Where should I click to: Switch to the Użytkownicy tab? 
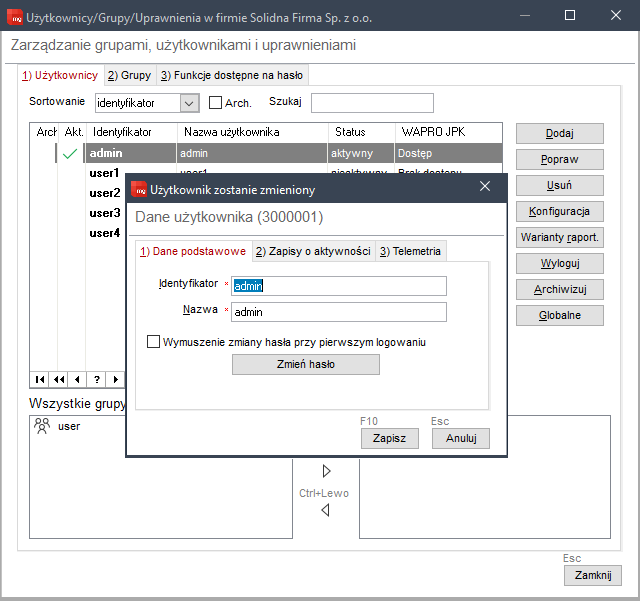point(60,76)
